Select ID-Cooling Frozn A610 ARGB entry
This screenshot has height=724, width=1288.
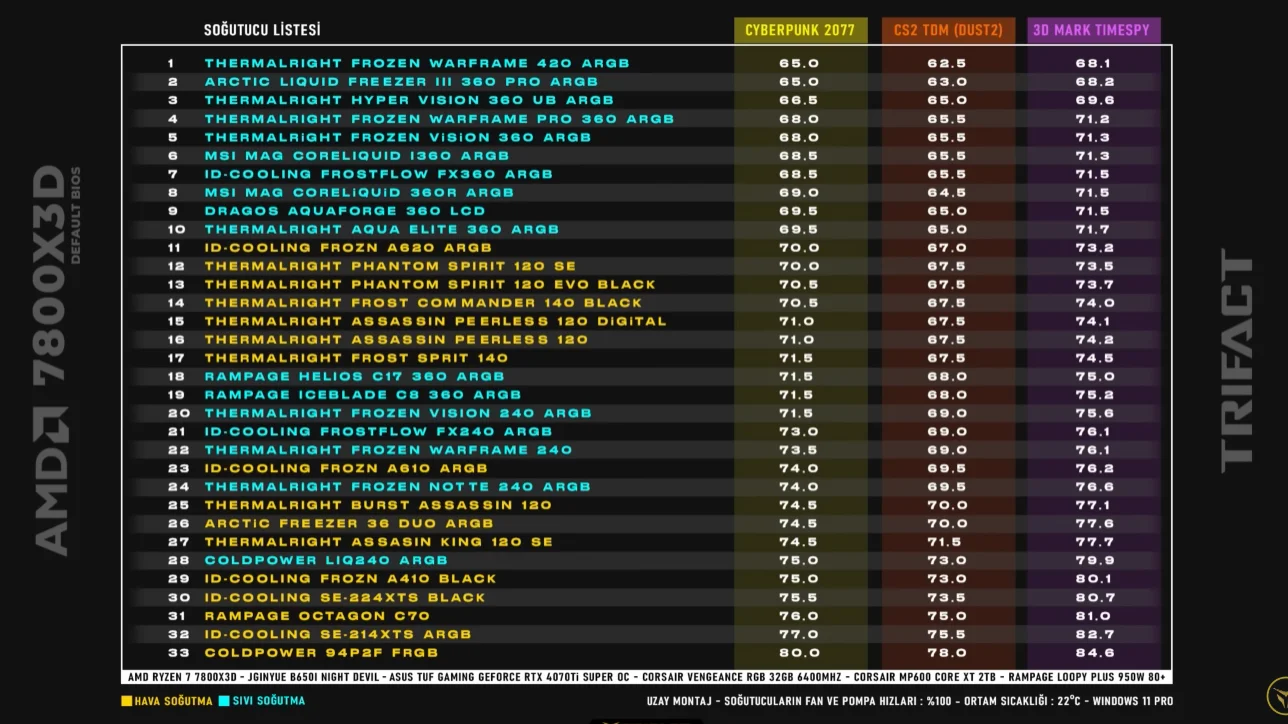click(x=346, y=468)
